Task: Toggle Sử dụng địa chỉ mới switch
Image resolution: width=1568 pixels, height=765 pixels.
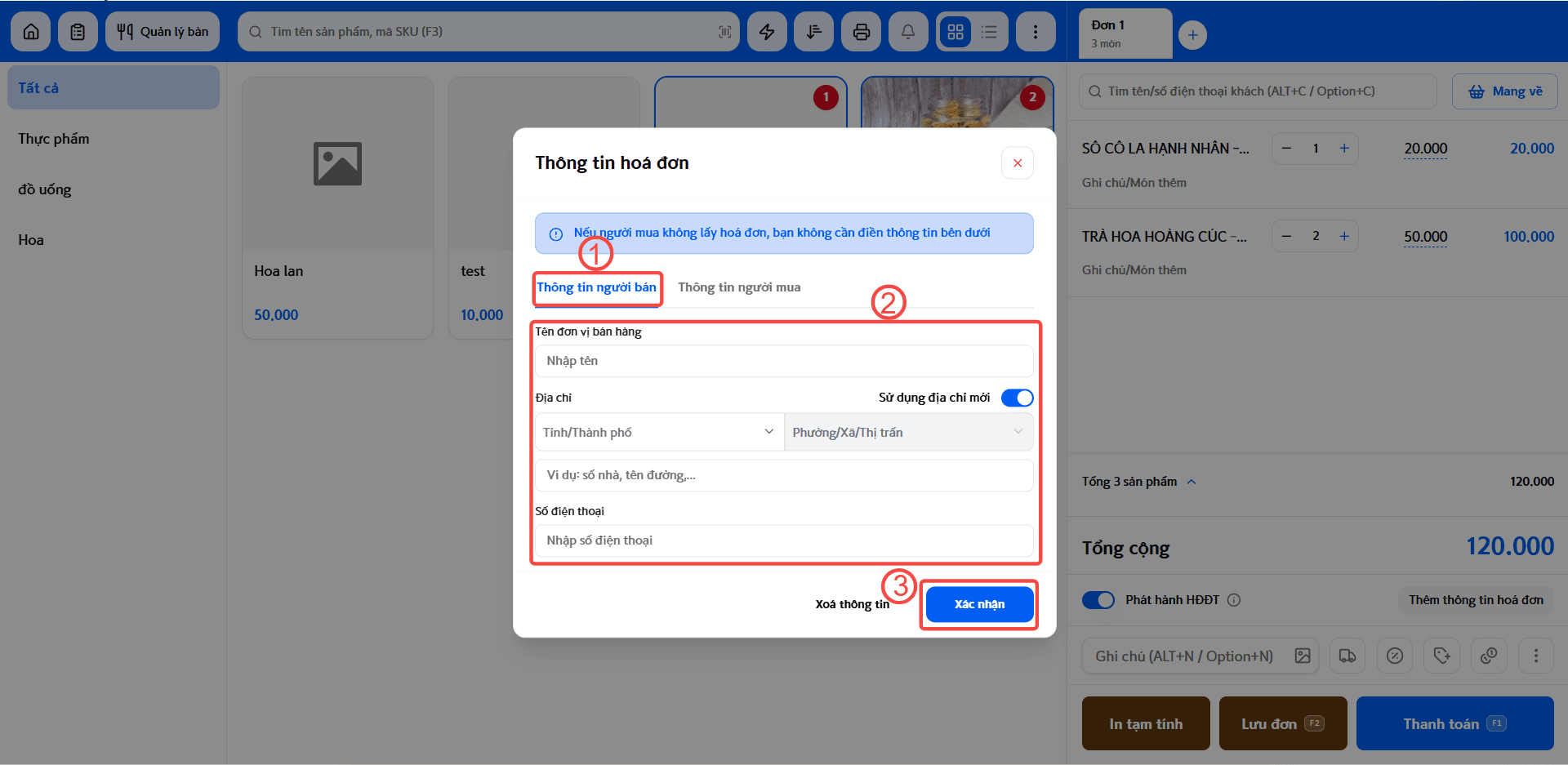Action: (x=1018, y=398)
